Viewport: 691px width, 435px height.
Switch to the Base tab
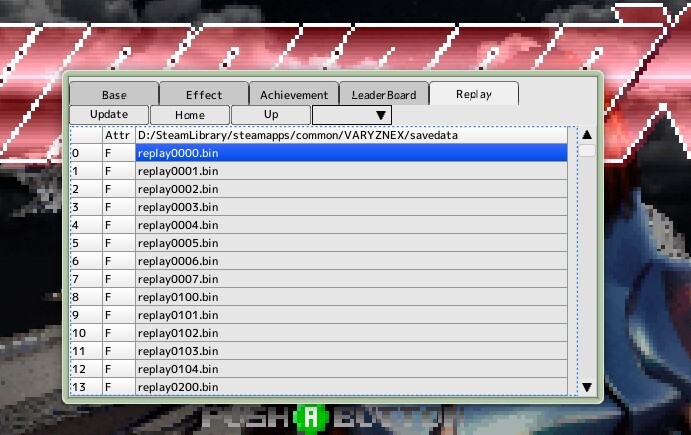114,94
